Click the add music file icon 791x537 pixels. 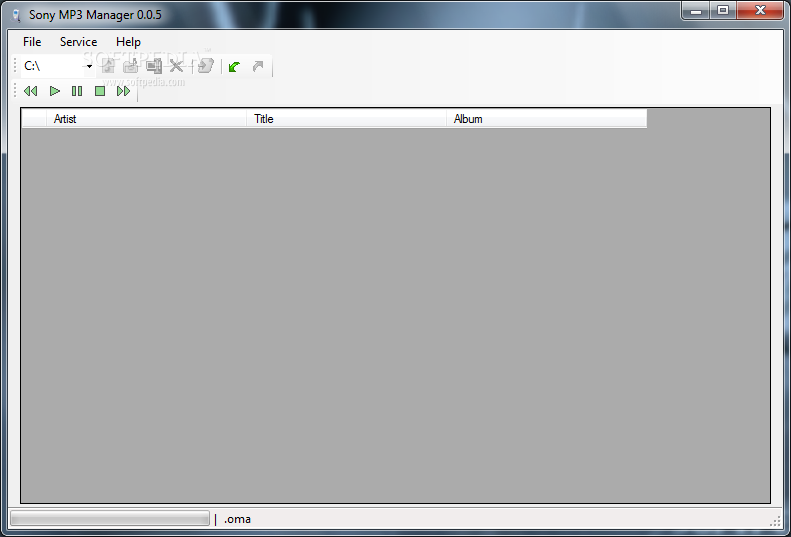(108, 66)
